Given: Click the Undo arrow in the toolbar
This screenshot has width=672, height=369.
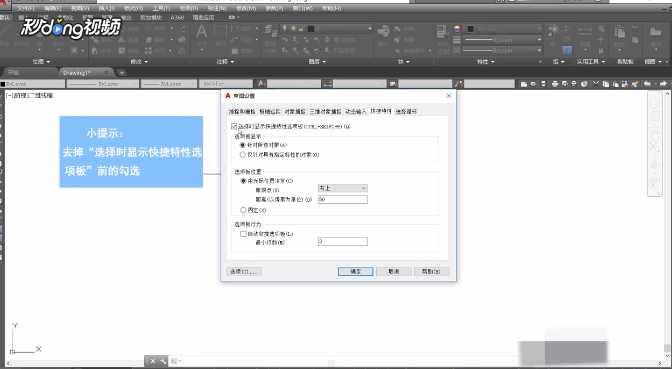Looking at the screenshot, I should pyautogui.click(x=647, y=84).
